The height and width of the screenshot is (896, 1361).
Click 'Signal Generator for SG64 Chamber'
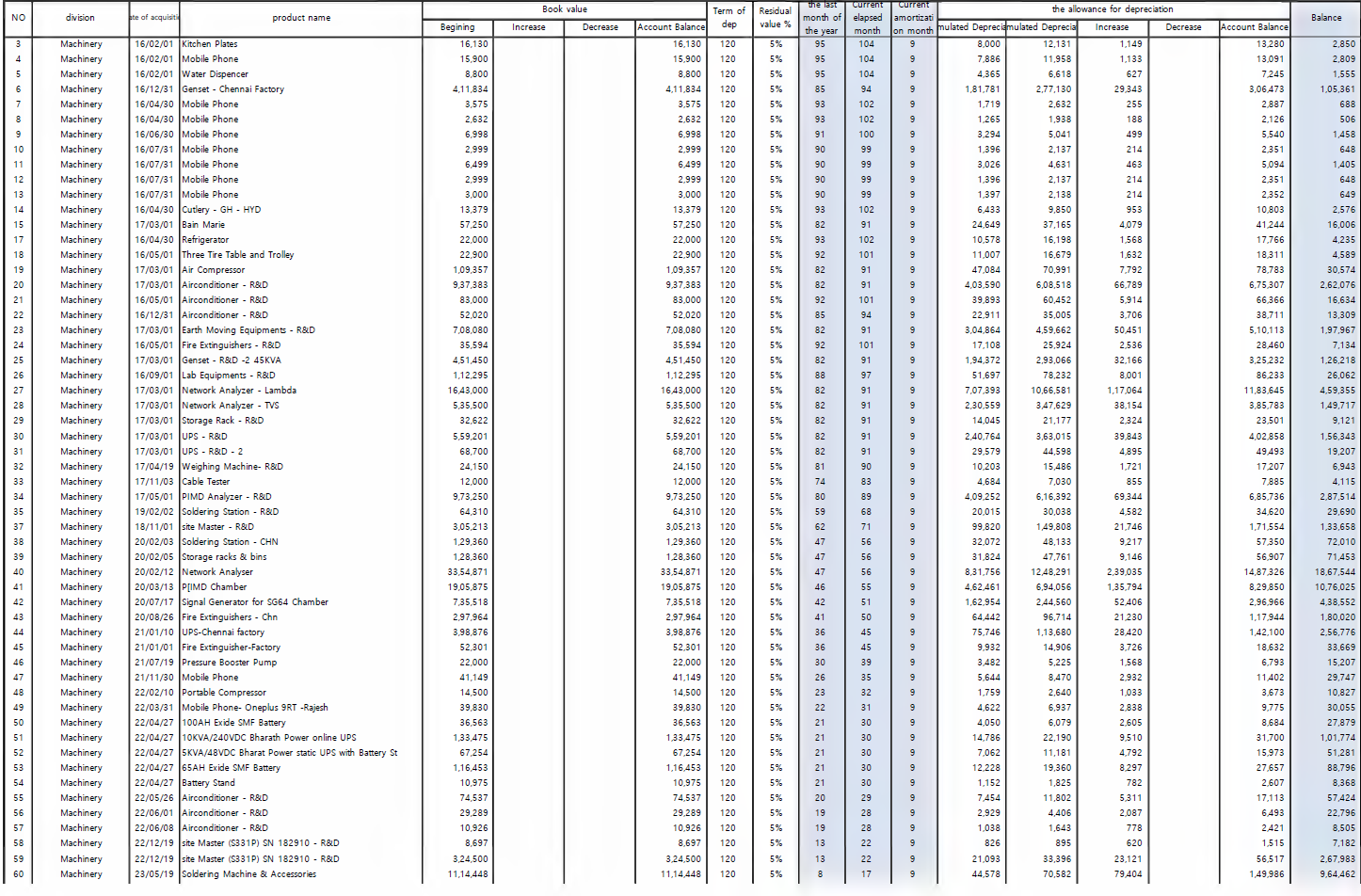(255, 602)
